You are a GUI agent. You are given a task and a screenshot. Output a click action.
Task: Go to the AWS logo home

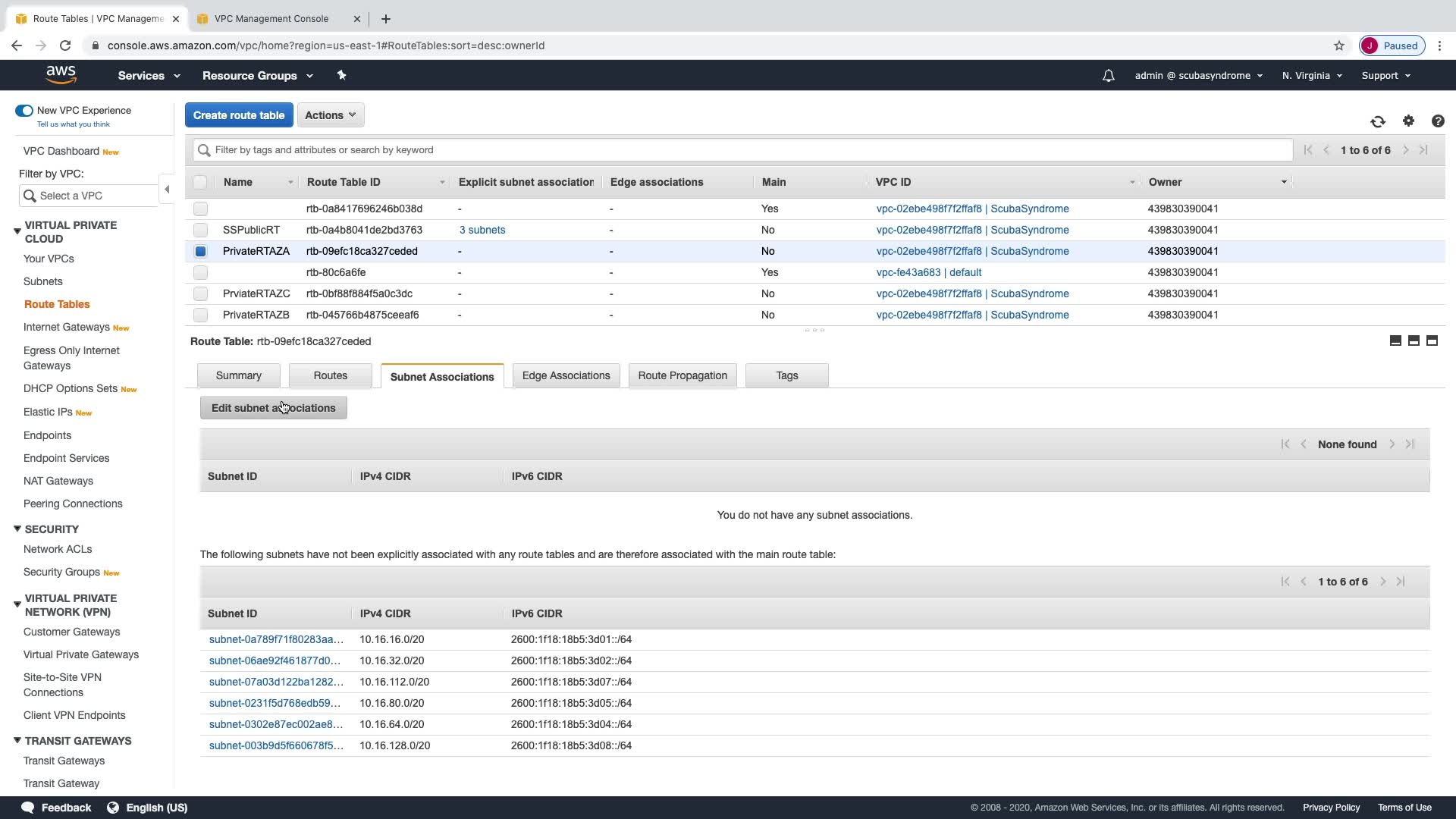pyautogui.click(x=61, y=75)
